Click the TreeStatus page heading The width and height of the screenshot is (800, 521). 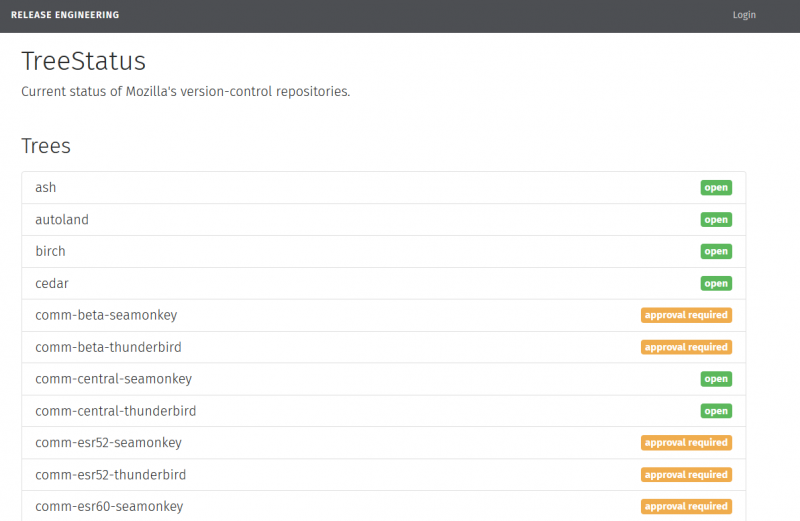(84, 61)
